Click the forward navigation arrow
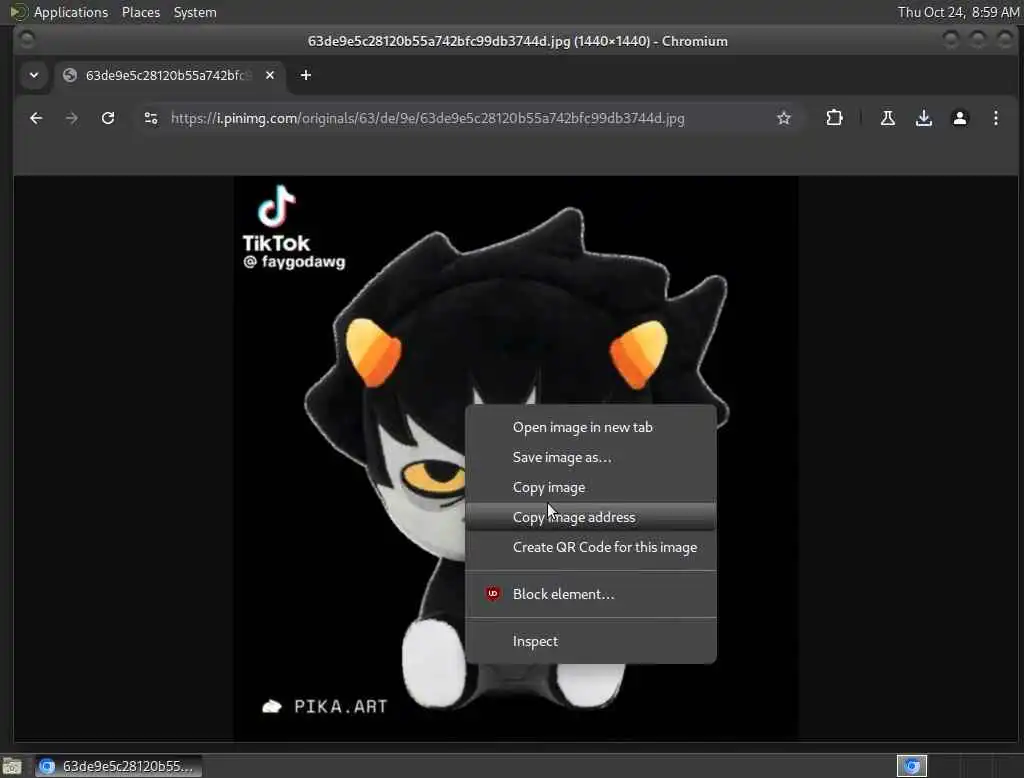Screen dimensions: 1024x778 [72, 118]
